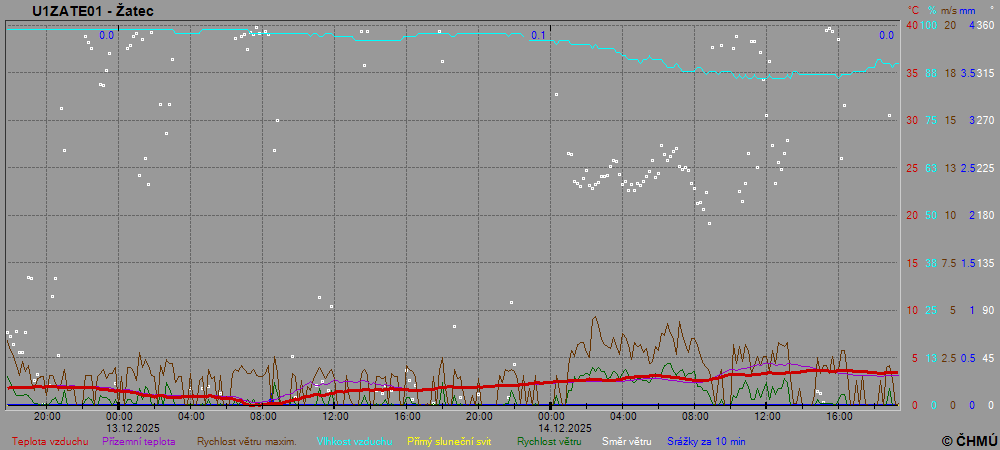Click the Teplota vzduchu legend label
This screenshot has height=450, width=1000.
49,441
